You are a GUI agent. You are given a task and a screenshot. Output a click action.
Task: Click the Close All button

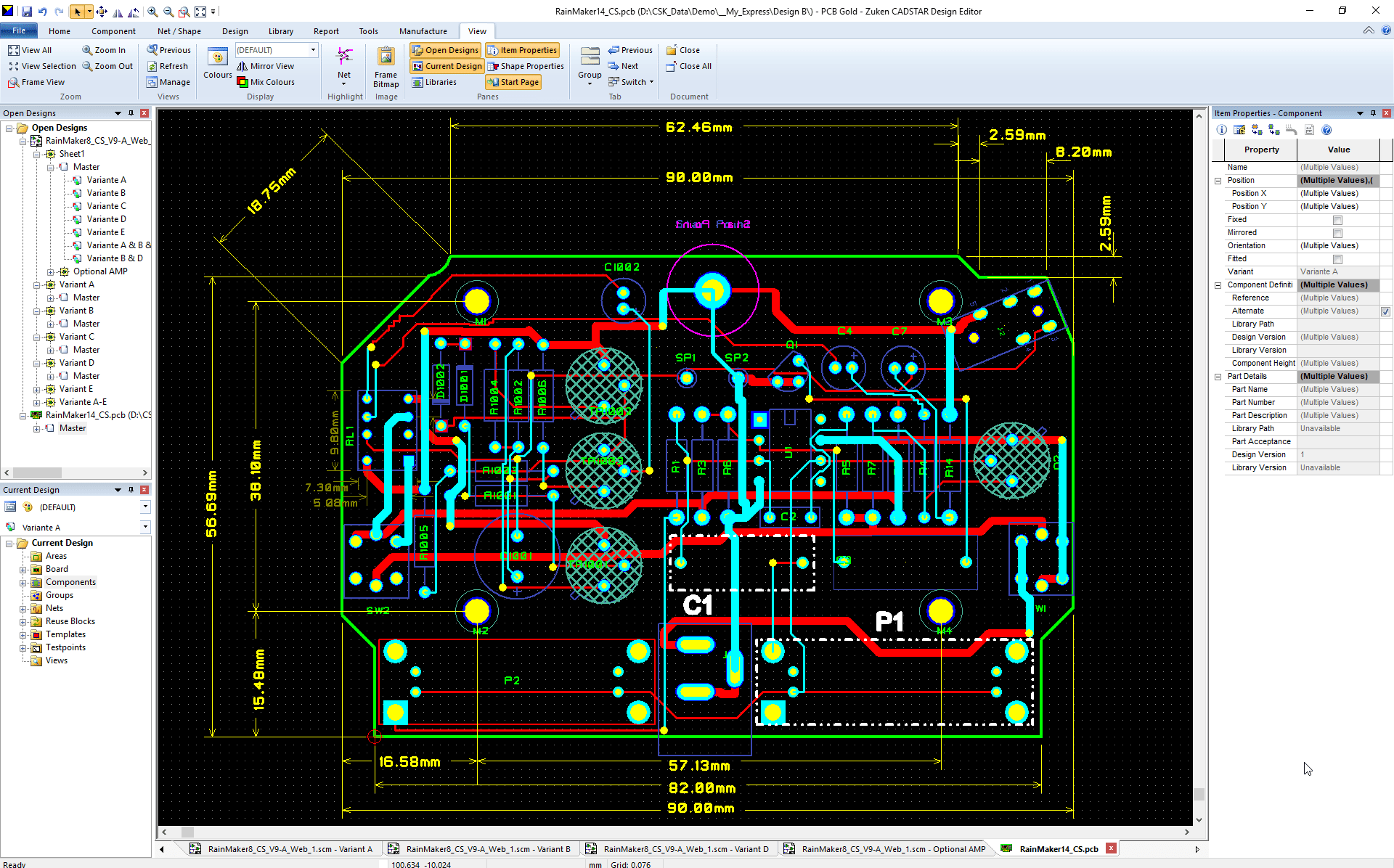[689, 66]
